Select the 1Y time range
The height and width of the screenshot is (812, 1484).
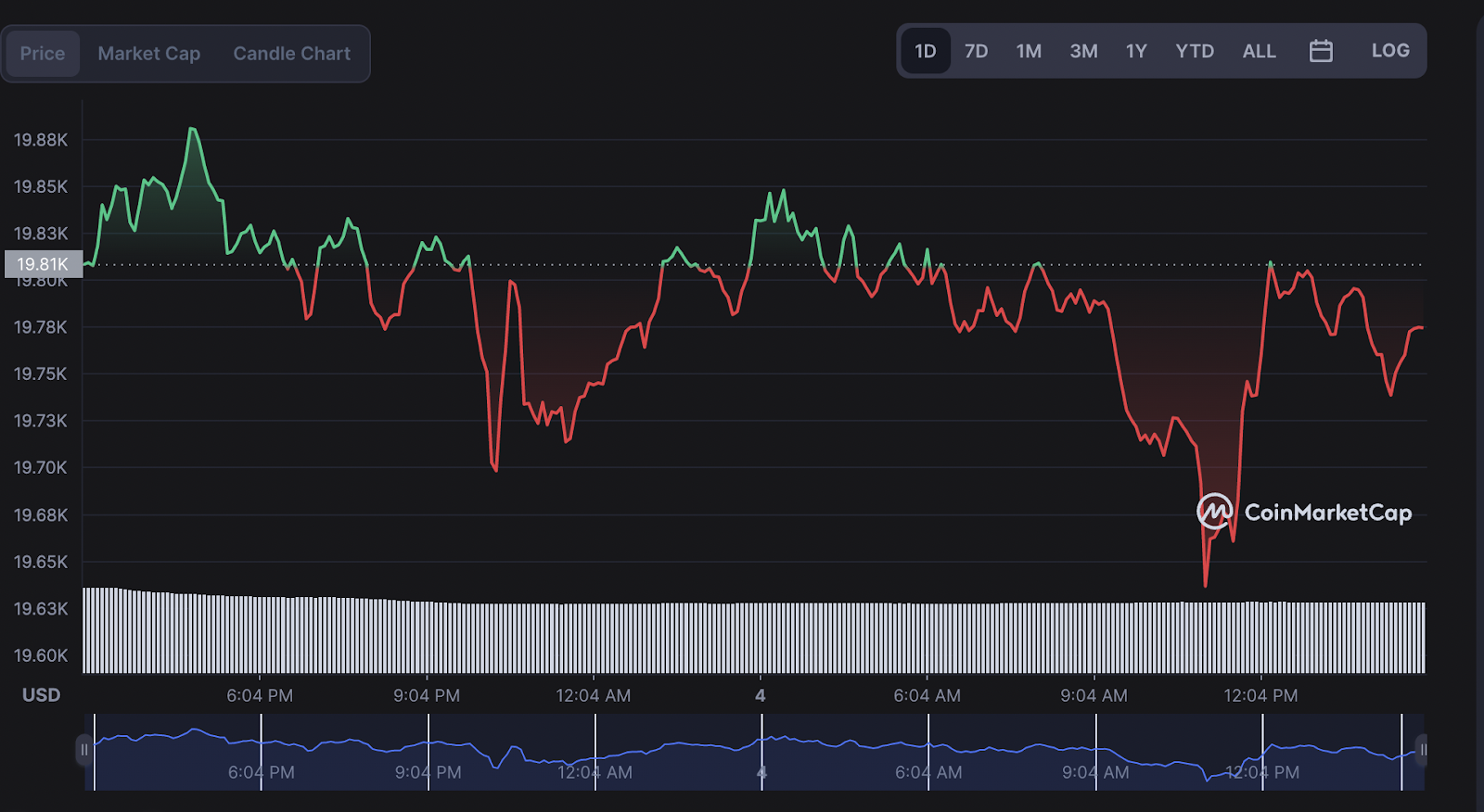pyautogui.click(x=1136, y=51)
